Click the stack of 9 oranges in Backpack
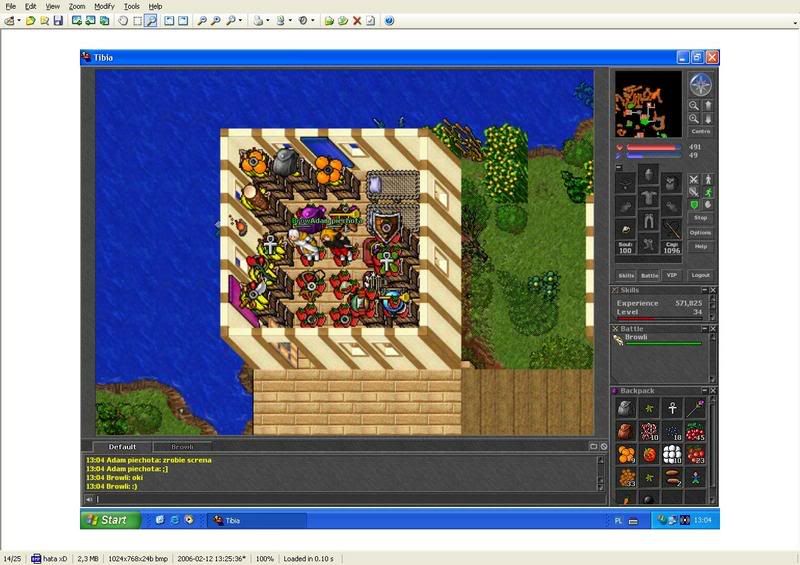Image resolution: width=800 pixels, height=565 pixels. coord(626,454)
